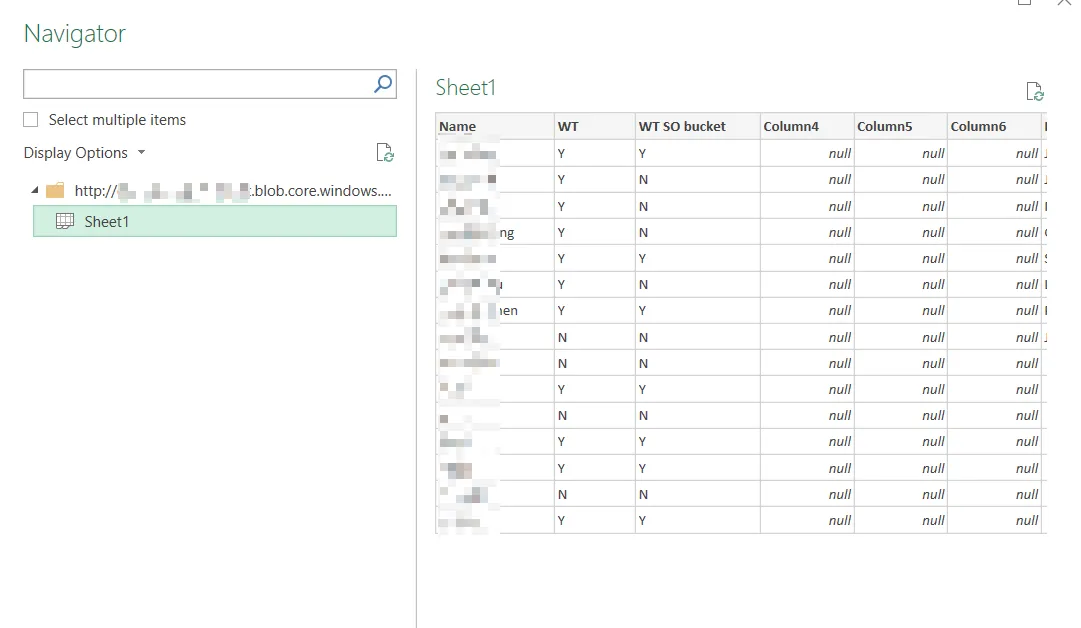Click the Select multiple items label
The image size is (1081, 628).
pyautogui.click(x=117, y=120)
